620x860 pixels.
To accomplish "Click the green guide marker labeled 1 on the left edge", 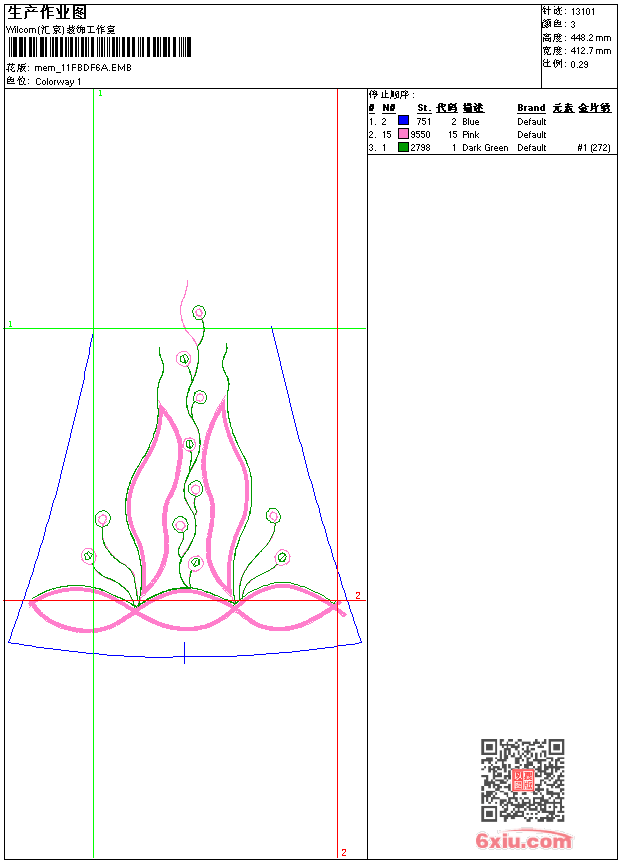I will (10, 324).
